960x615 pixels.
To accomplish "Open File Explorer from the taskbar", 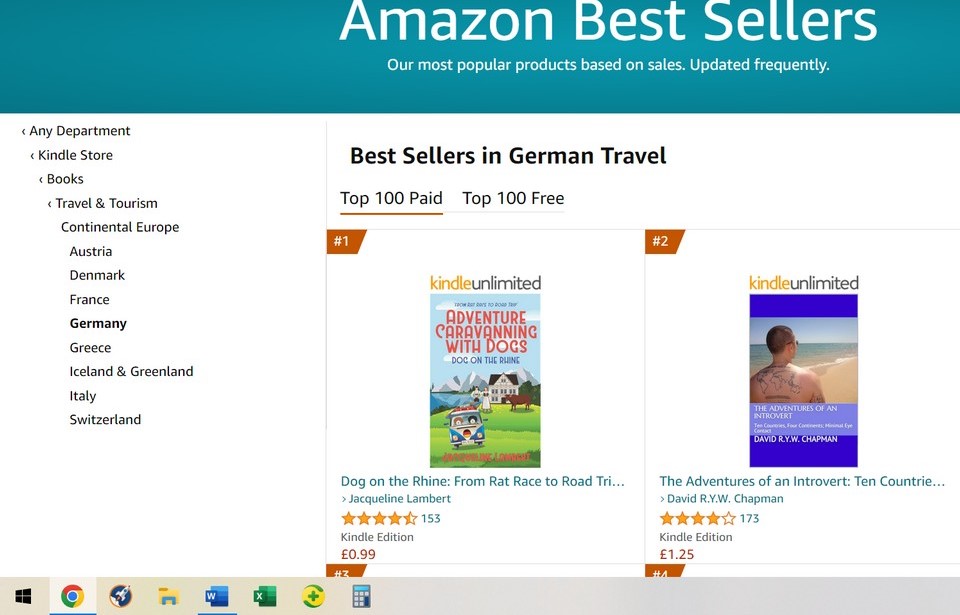I will click(x=168, y=597).
